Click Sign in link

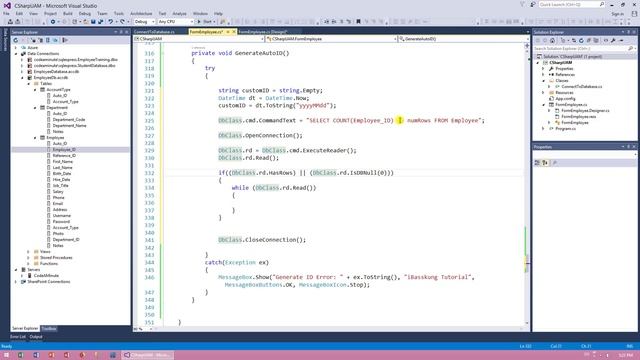point(618,13)
